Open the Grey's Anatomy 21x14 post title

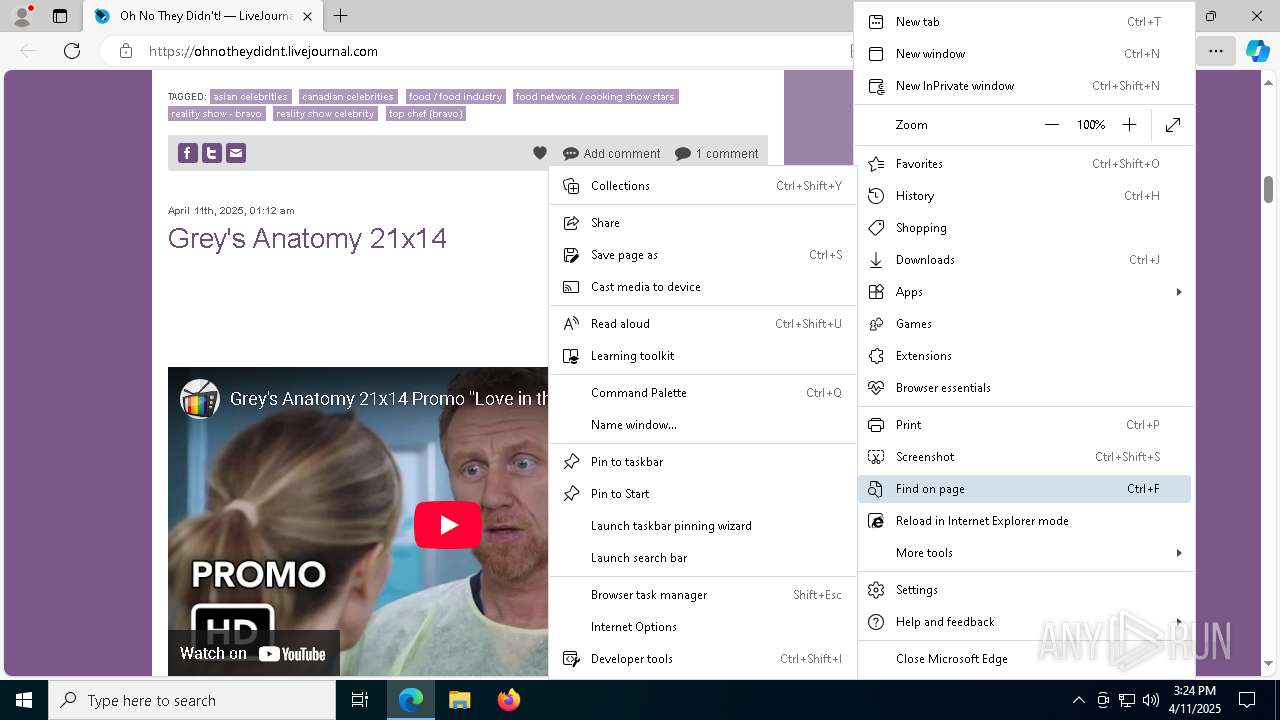click(x=307, y=238)
